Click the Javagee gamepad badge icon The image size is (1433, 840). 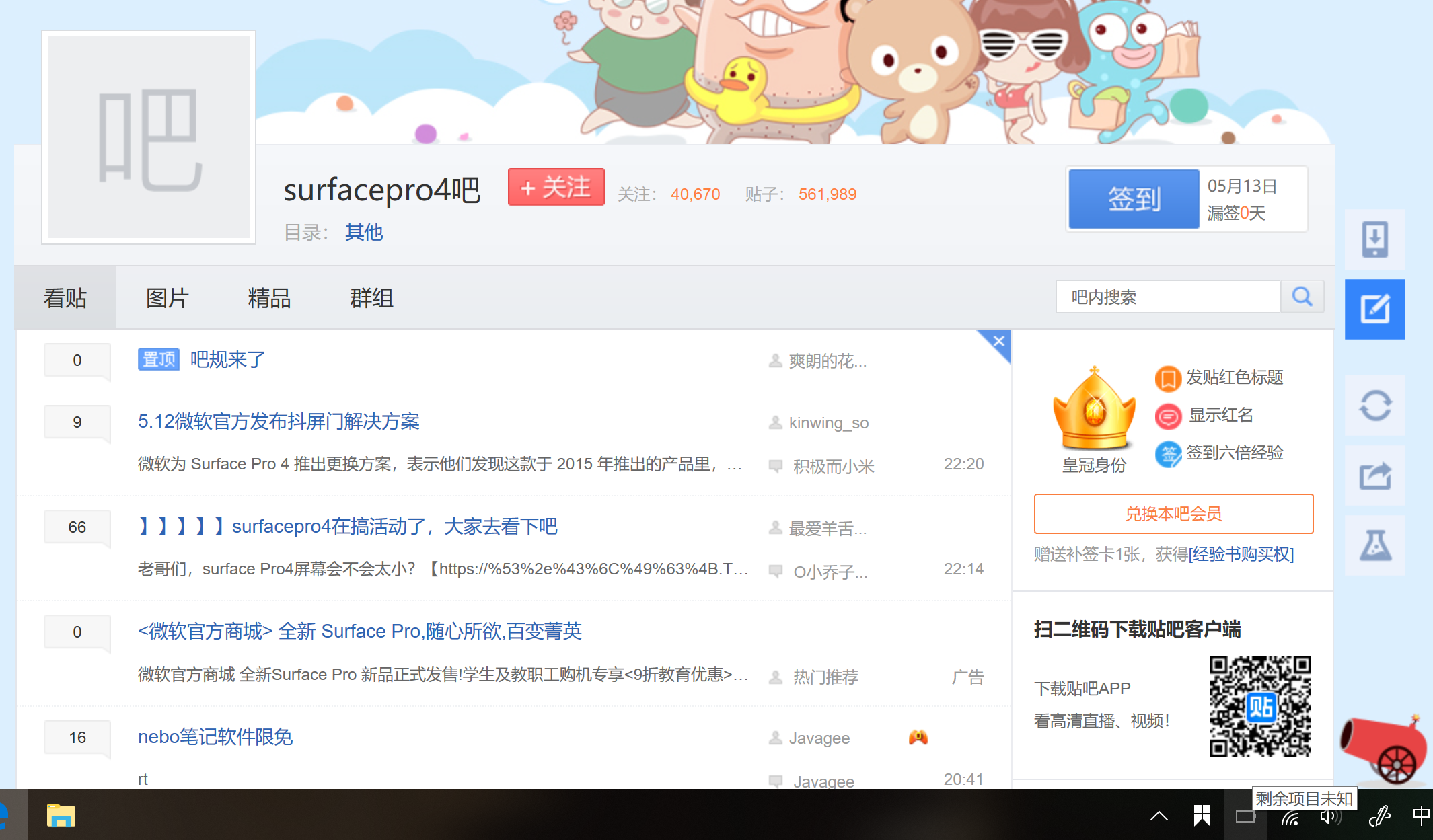click(918, 738)
